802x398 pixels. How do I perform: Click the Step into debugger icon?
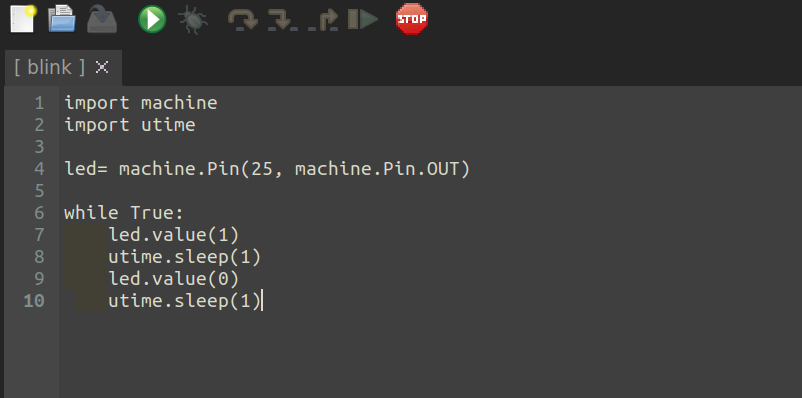click(x=282, y=20)
